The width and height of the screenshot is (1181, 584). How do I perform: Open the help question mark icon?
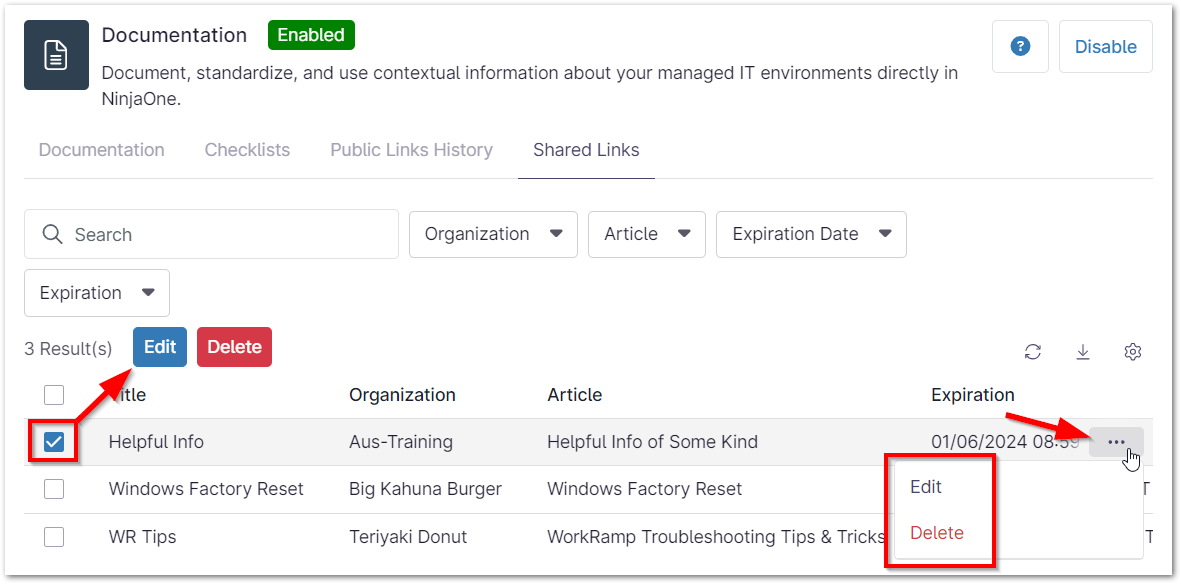[x=1020, y=46]
